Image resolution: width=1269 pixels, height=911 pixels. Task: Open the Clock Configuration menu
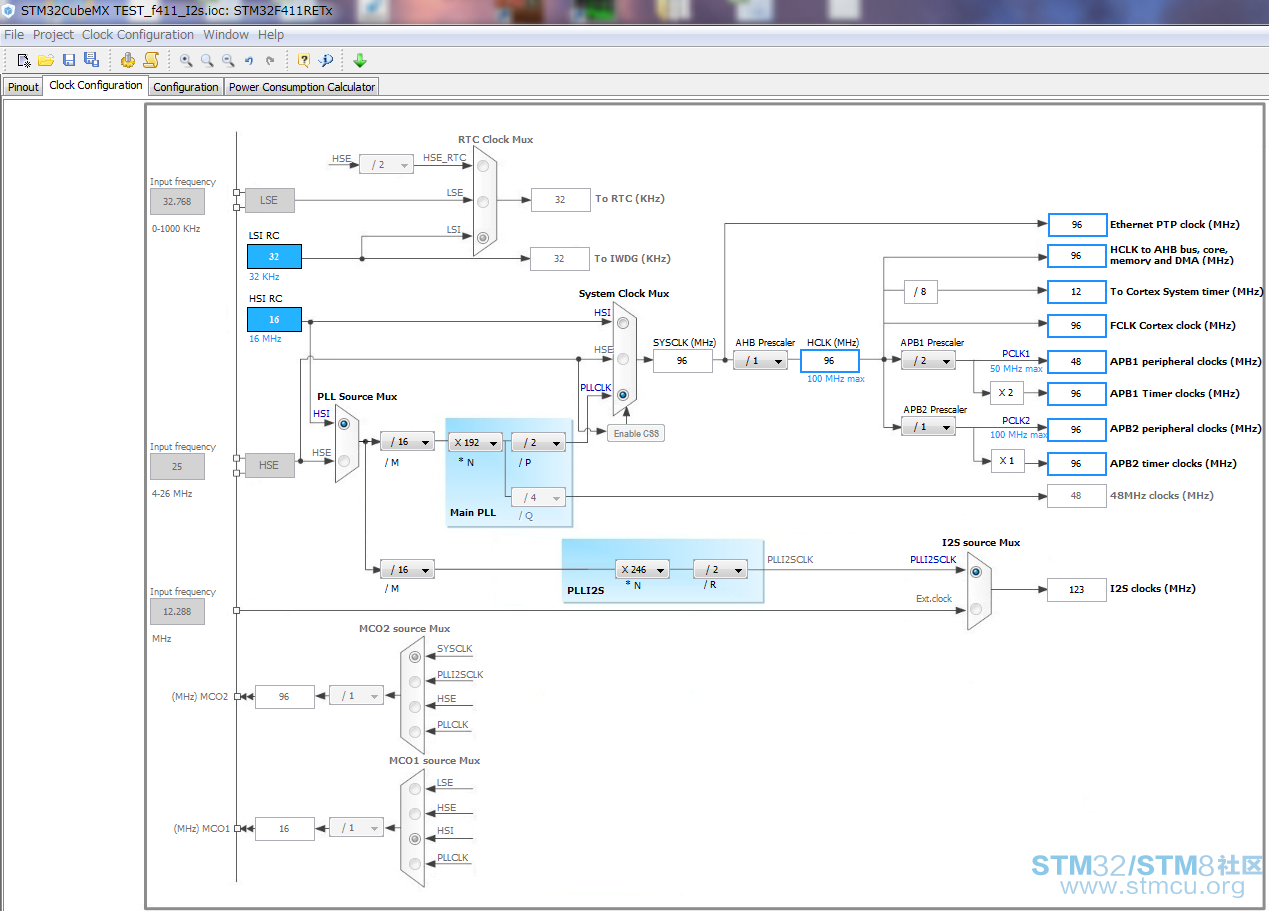tap(138, 34)
